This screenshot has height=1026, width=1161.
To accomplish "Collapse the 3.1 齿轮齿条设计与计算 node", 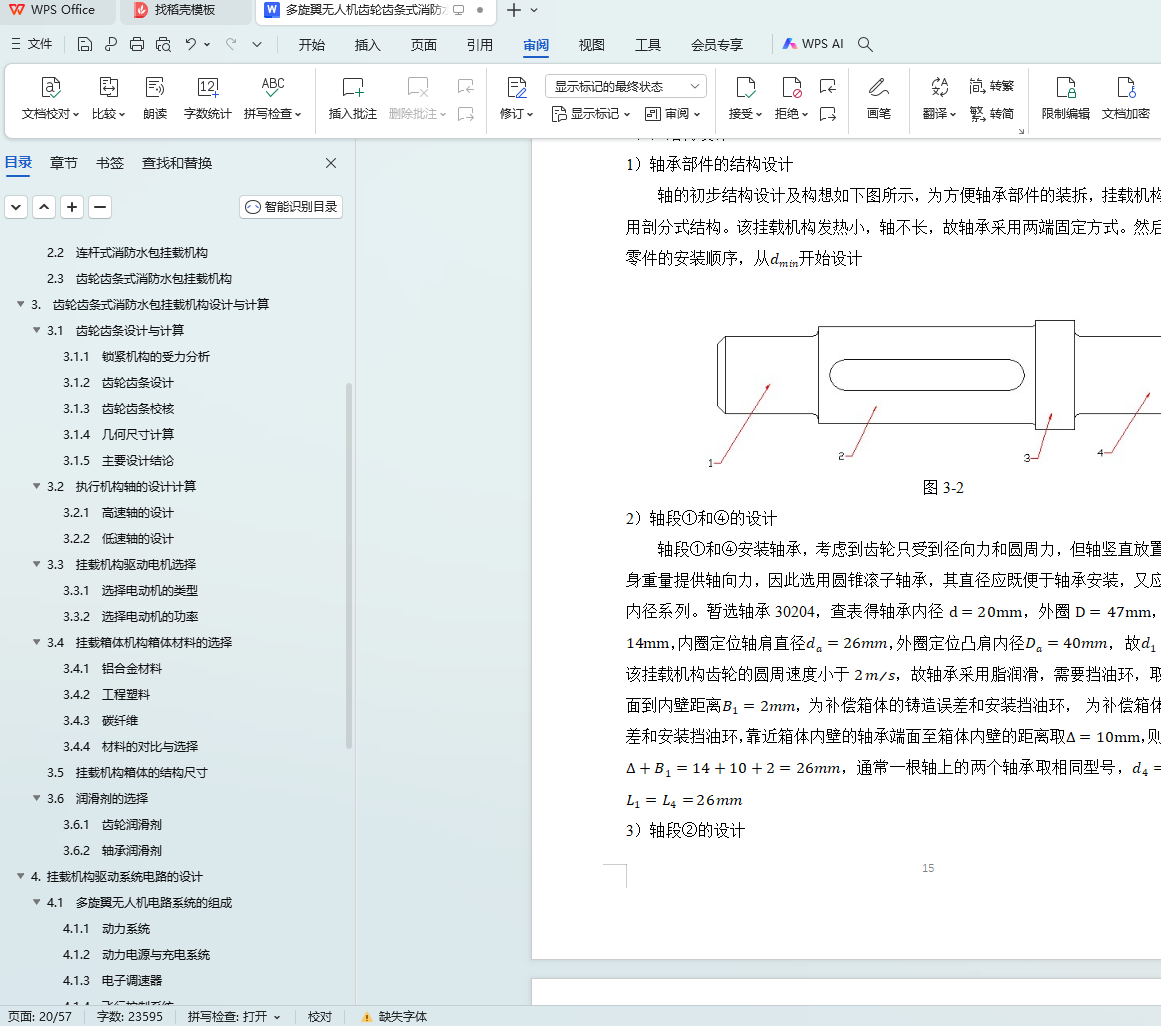I will click(x=36, y=330).
